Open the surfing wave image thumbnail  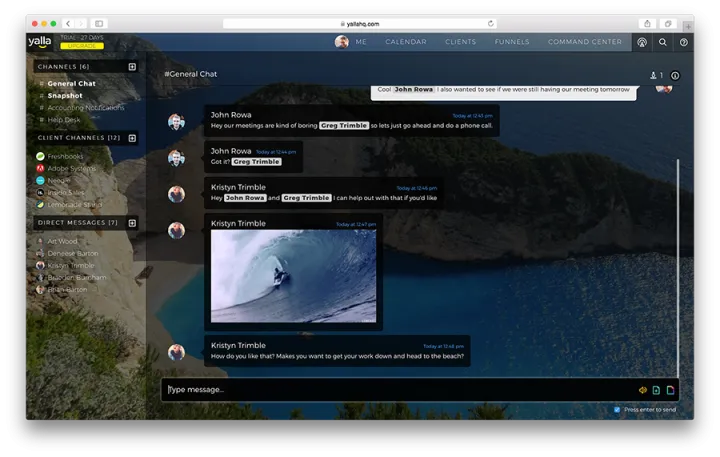[293, 276]
